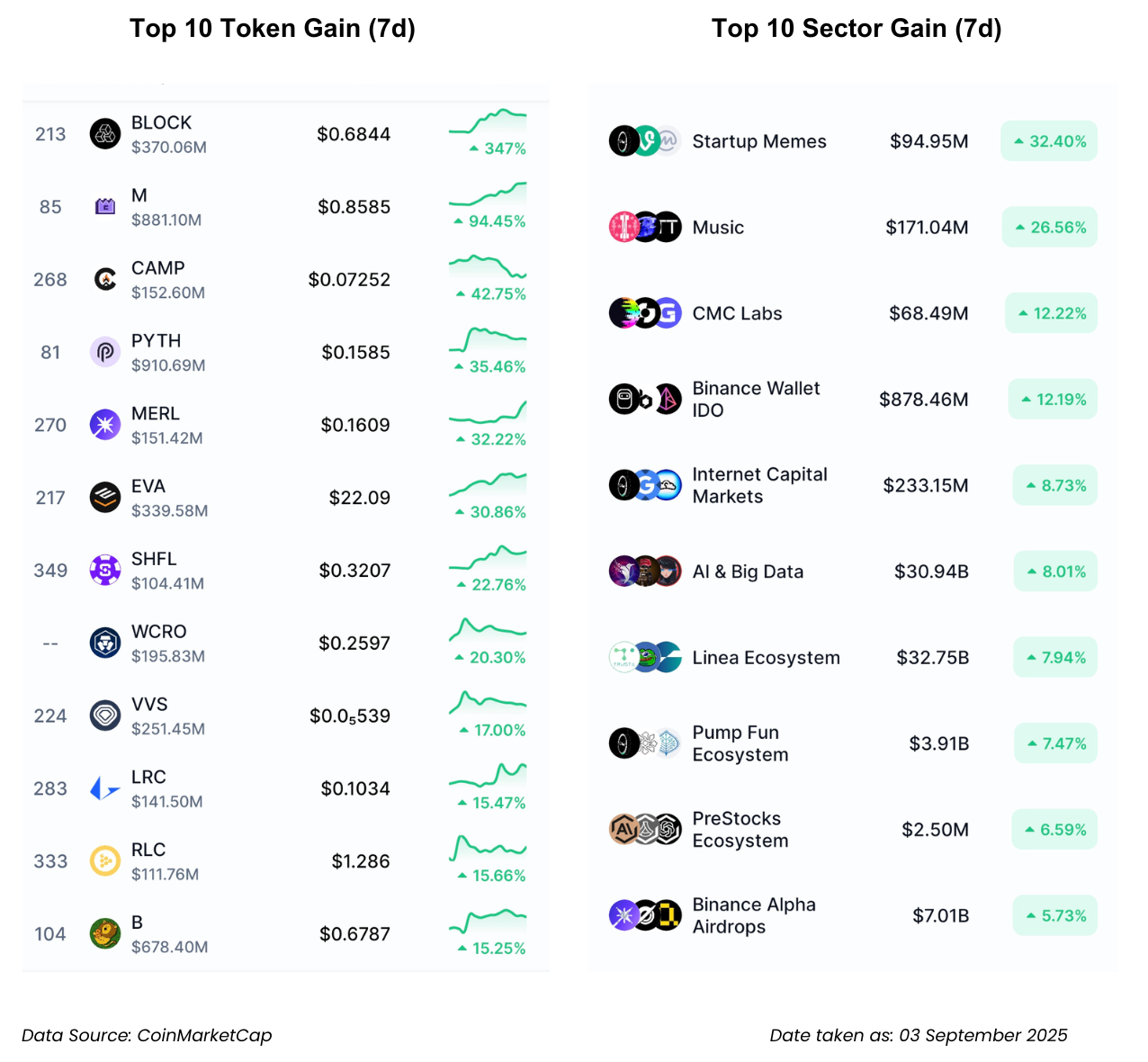The image size is (1148, 1062).
Task: Click the VVS token name
Action: point(149,705)
